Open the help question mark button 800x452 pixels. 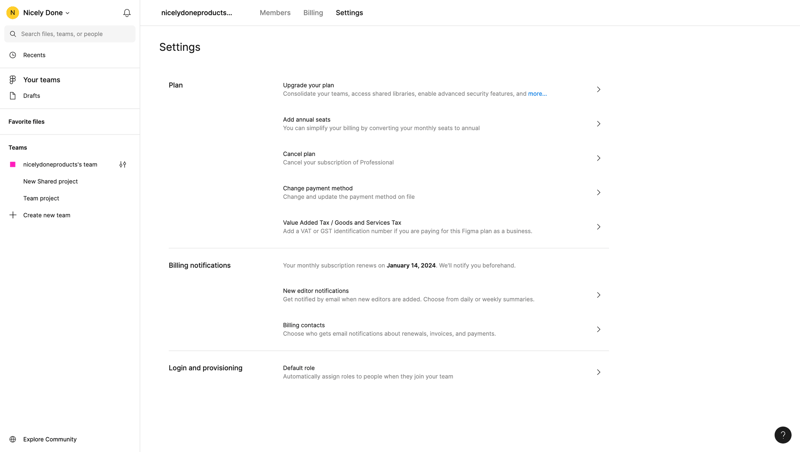tap(782, 434)
